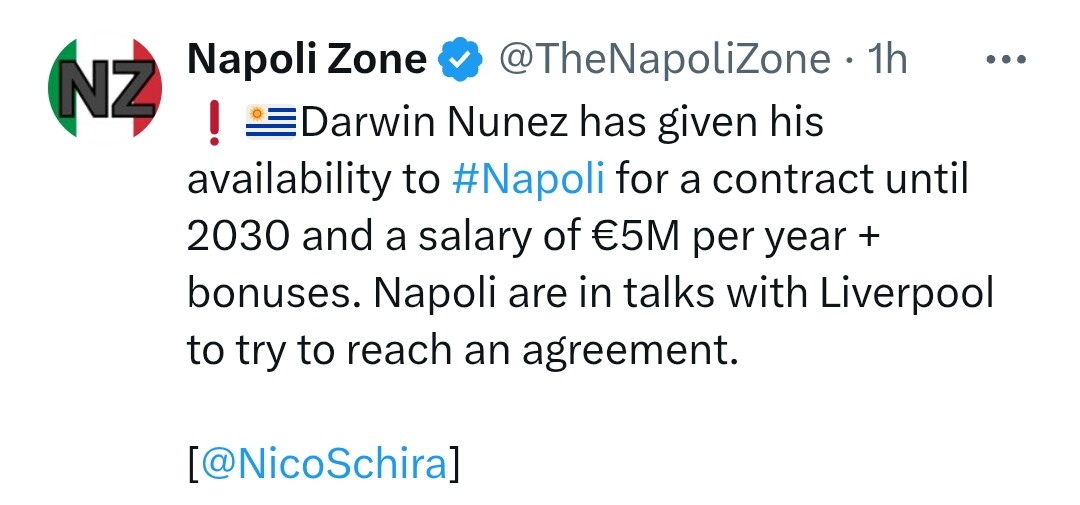Viewport: 1080px width, 505px height.
Task: Open the #Napoli hashtag
Action: tap(529, 180)
